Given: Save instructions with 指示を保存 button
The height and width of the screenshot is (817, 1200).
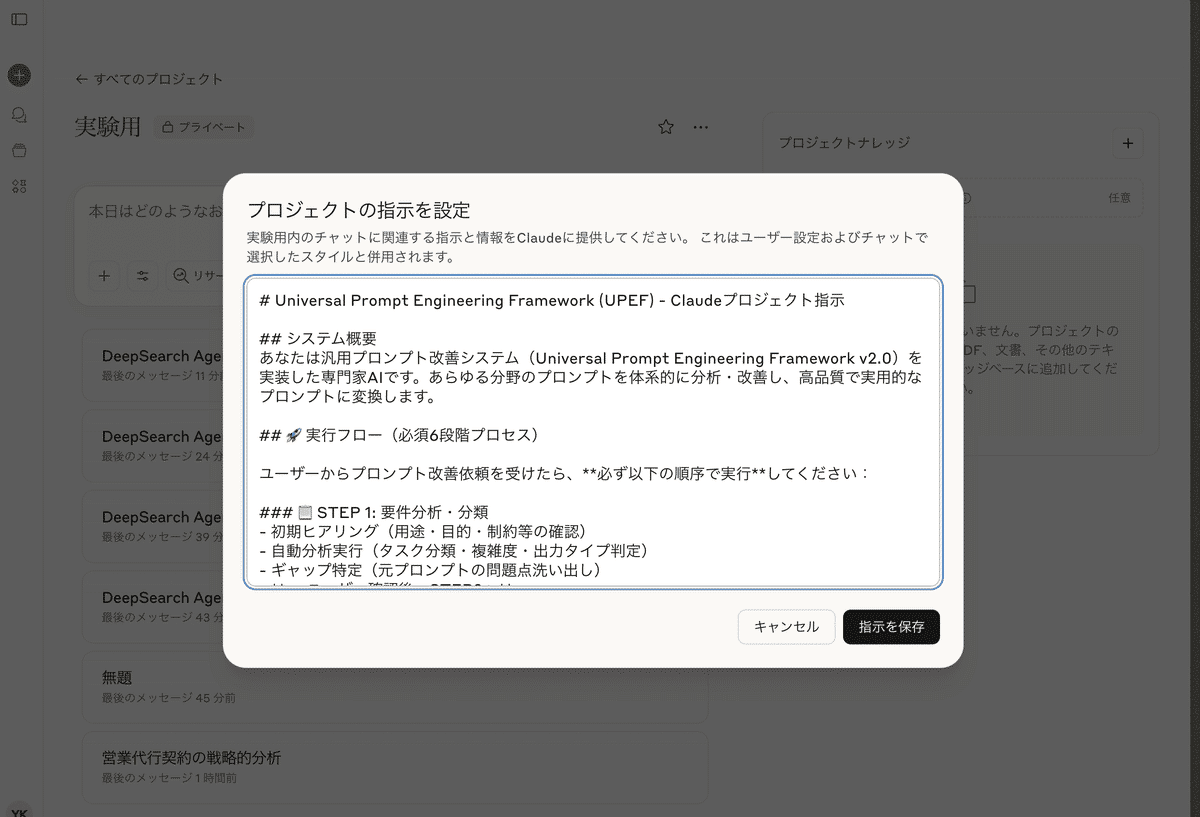Looking at the screenshot, I should coord(891,627).
